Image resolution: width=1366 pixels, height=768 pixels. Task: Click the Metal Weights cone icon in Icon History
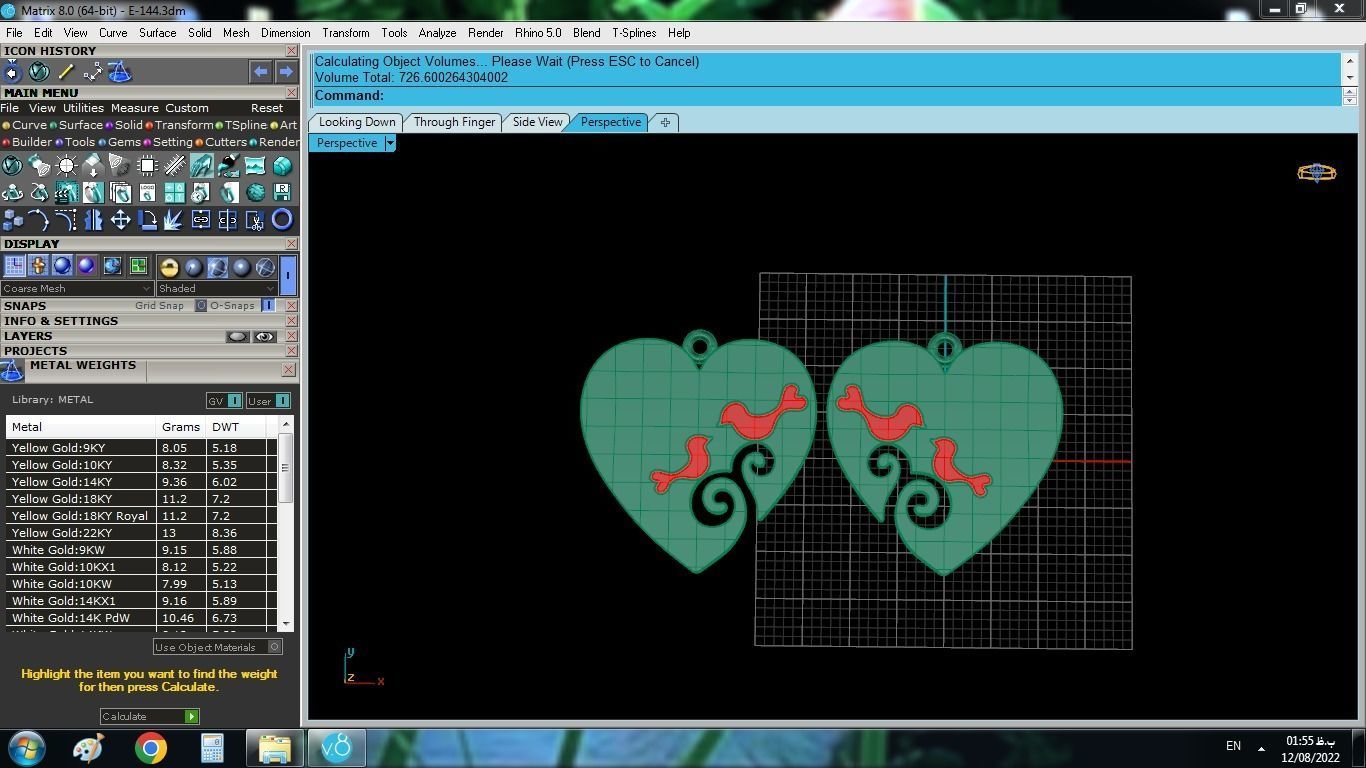click(119, 72)
